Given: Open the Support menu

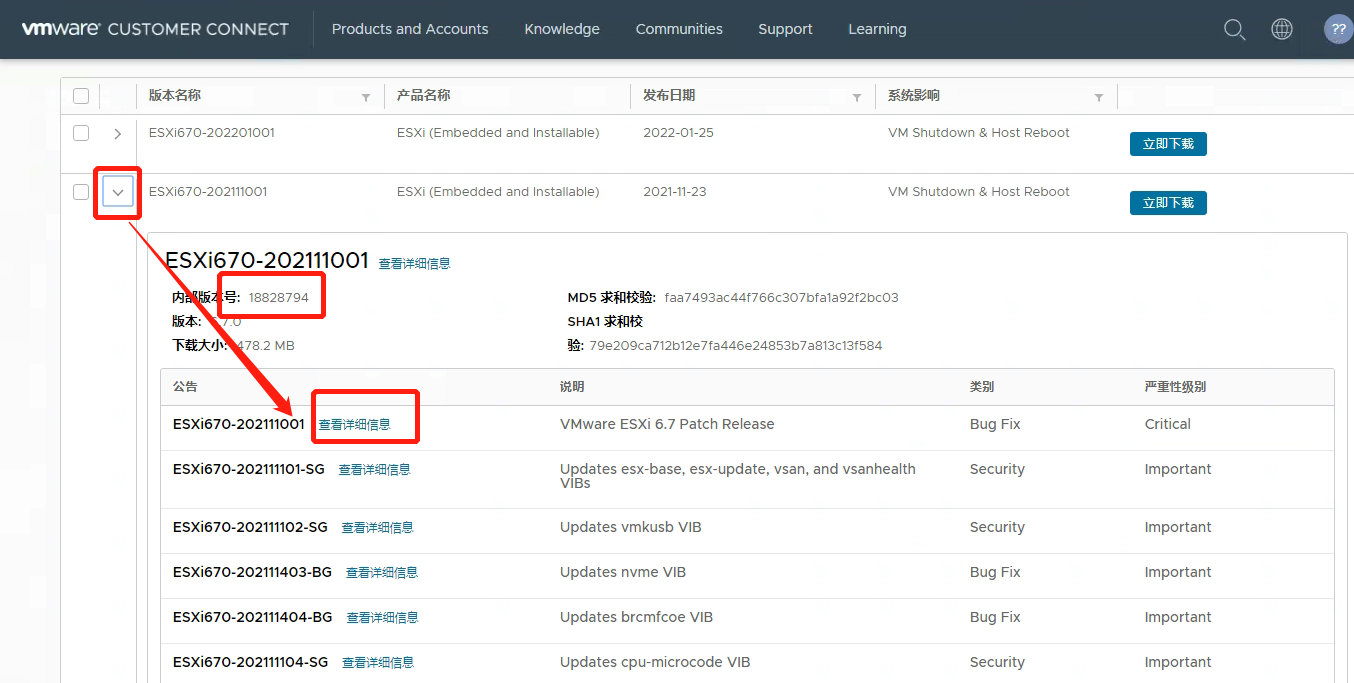Looking at the screenshot, I should coord(785,29).
